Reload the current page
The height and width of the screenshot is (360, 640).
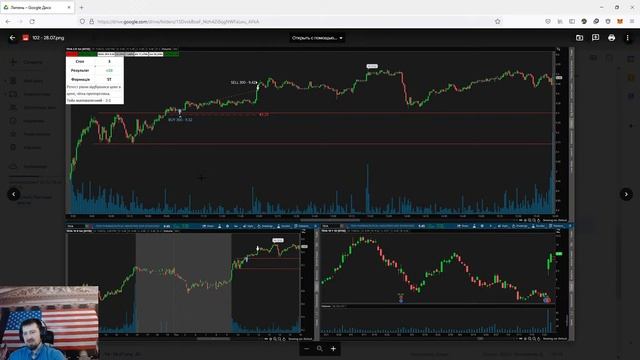(32, 21)
